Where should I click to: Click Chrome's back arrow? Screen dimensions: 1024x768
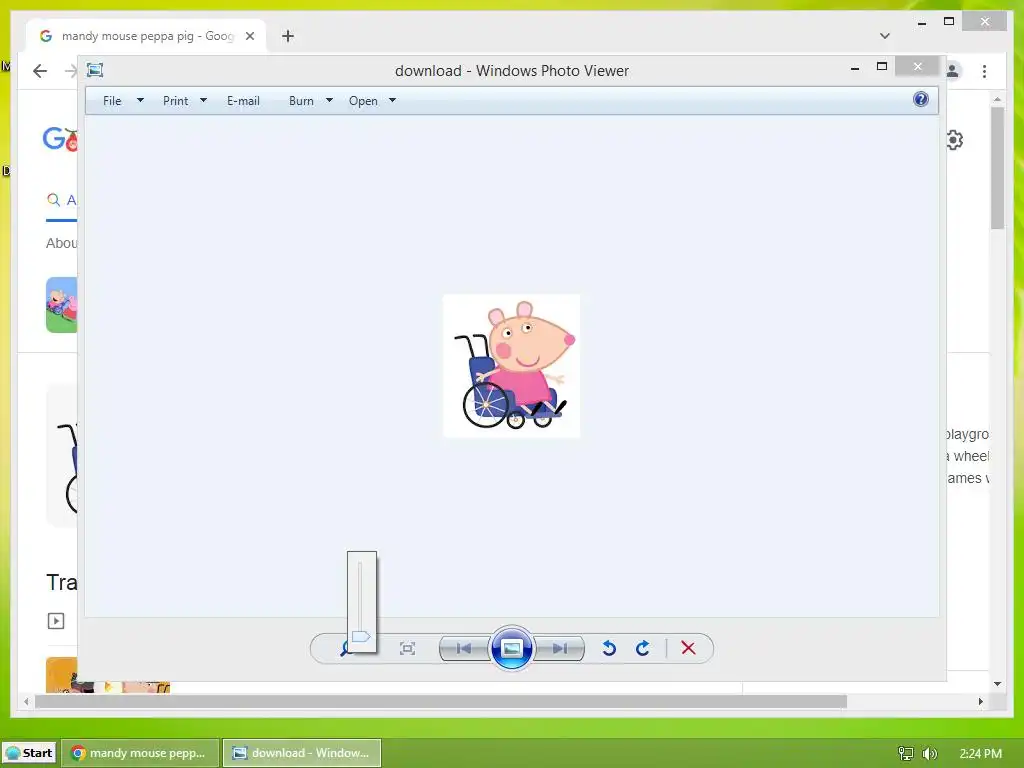(40, 71)
